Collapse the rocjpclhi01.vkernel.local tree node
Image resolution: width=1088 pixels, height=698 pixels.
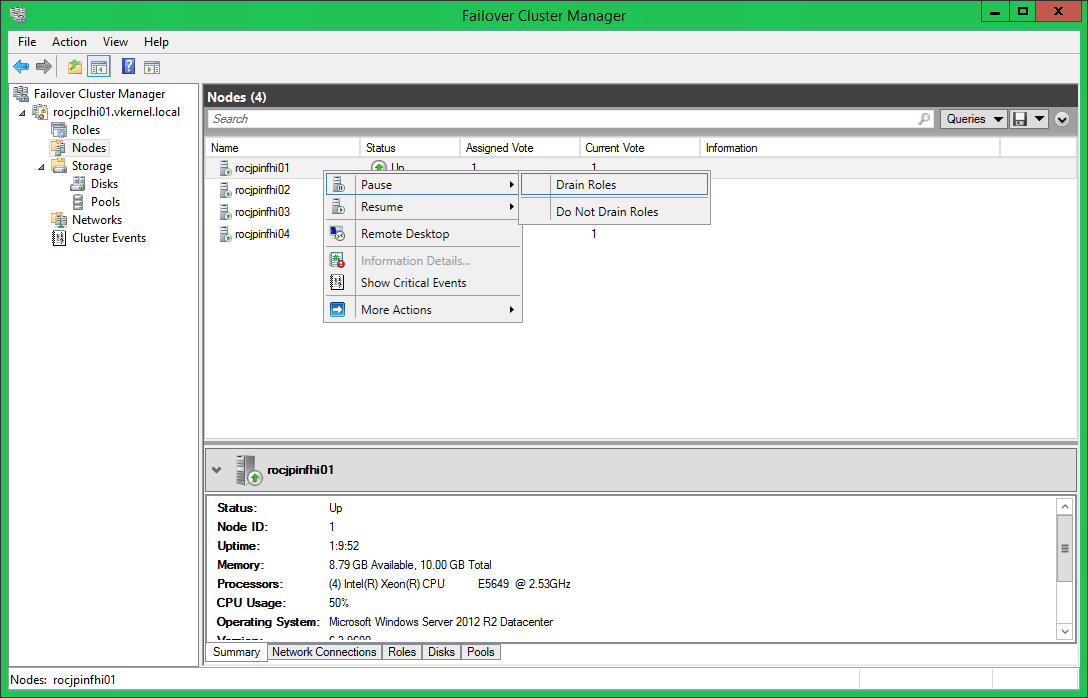pyautogui.click(x=22, y=112)
